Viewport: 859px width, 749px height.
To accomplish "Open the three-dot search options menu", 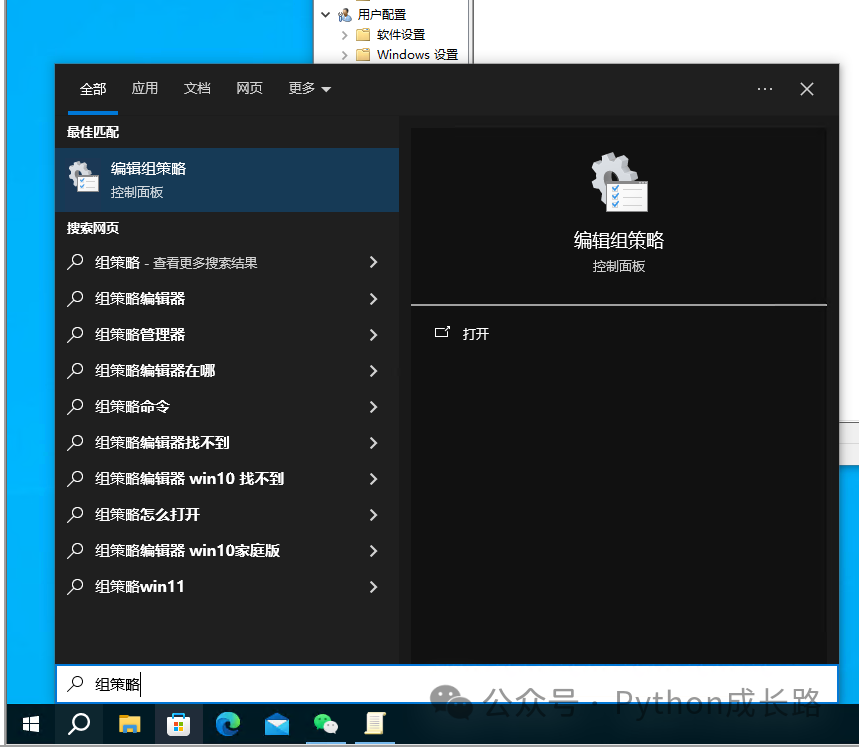I will pos(765,89).
